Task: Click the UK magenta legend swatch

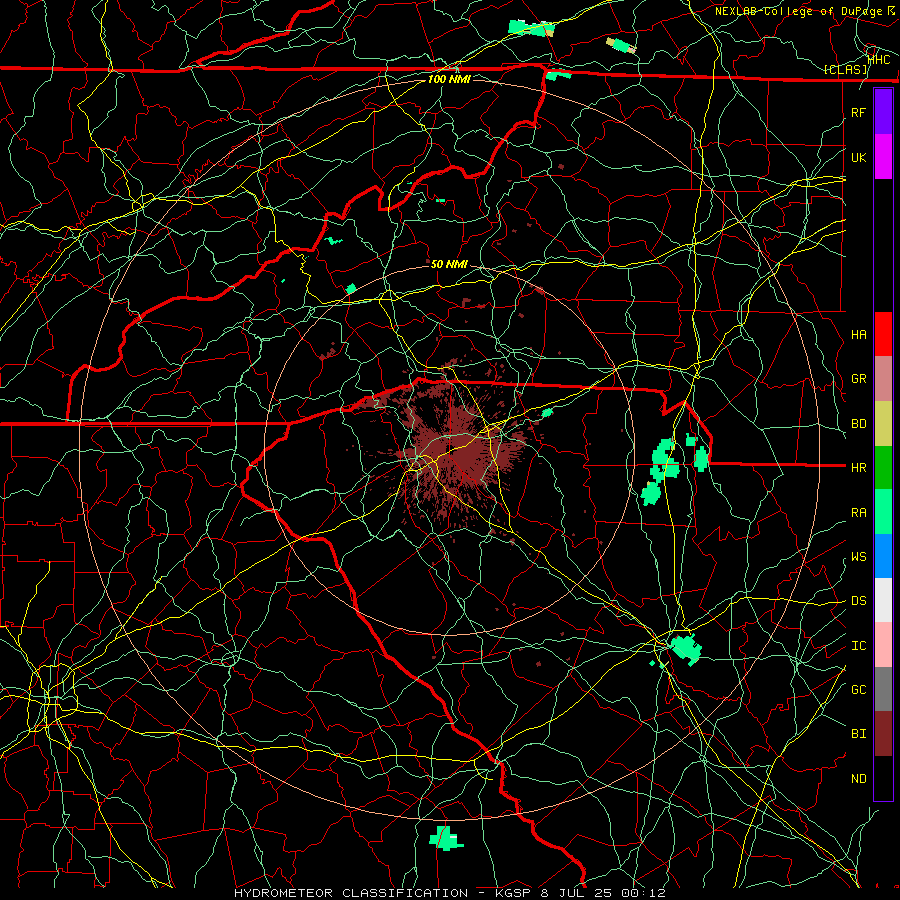Action: pos(883,157)
